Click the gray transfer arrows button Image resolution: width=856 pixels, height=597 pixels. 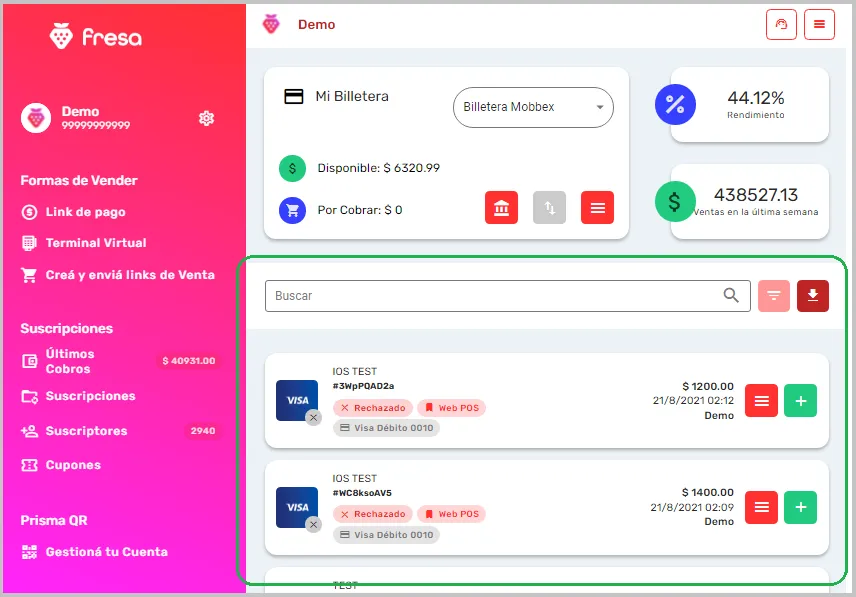(x=549, y=207)
